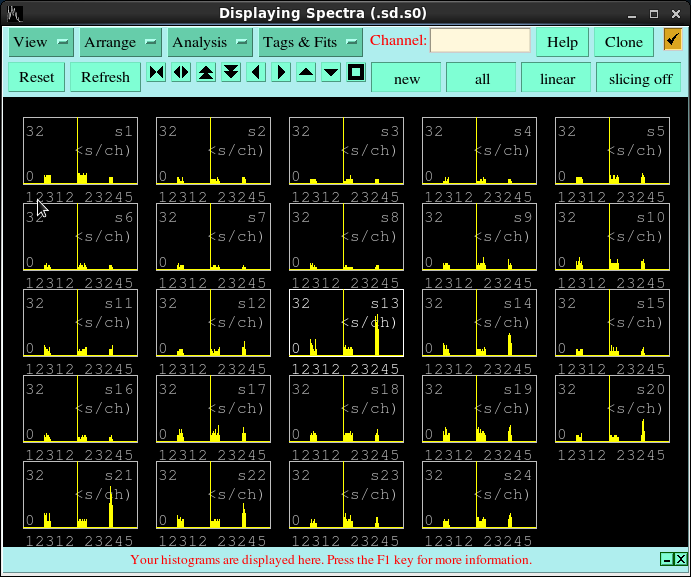Select spectrum s15 histogram
691x577 pixels.
click(613, 323)
